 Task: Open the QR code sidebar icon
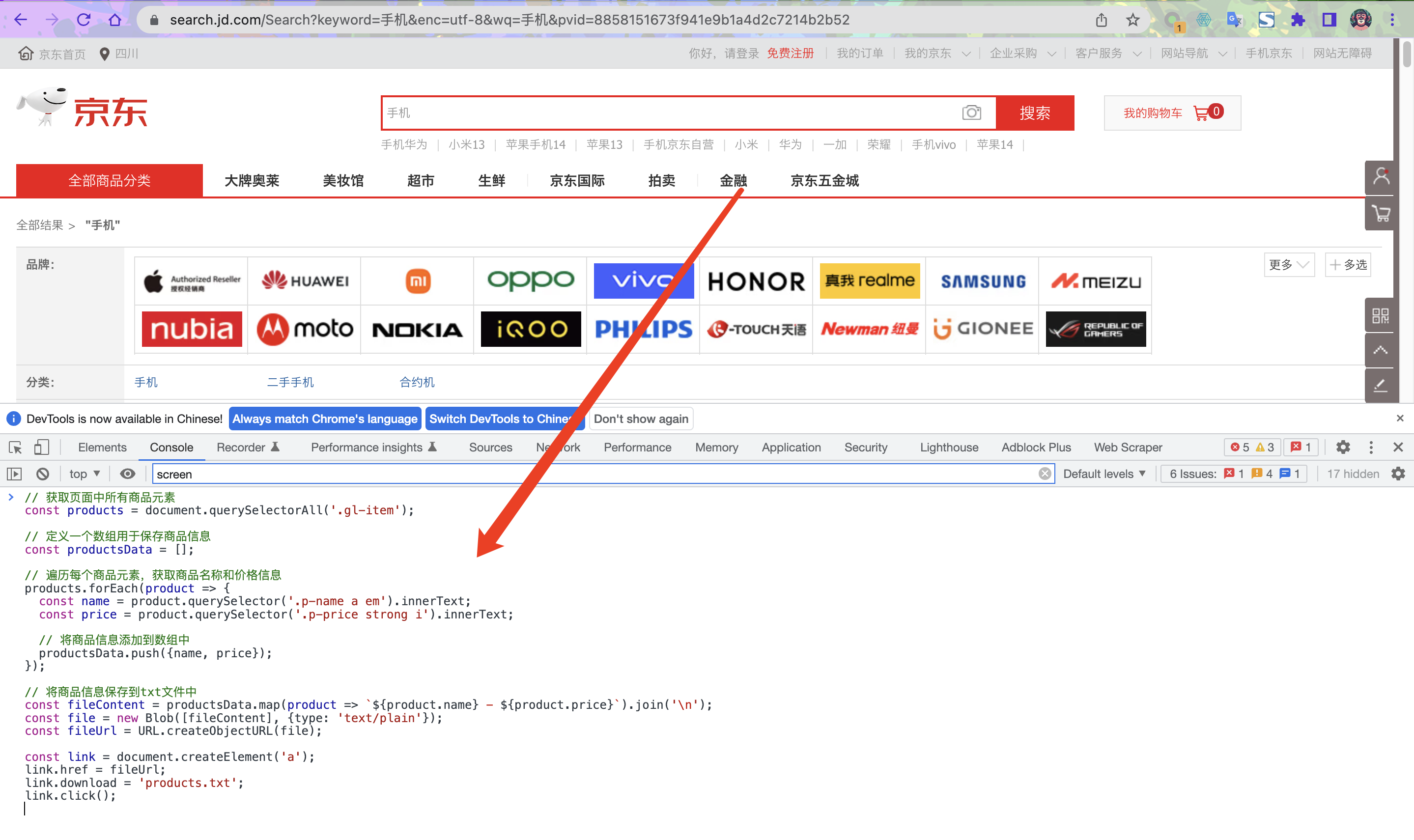[1380, 315]
